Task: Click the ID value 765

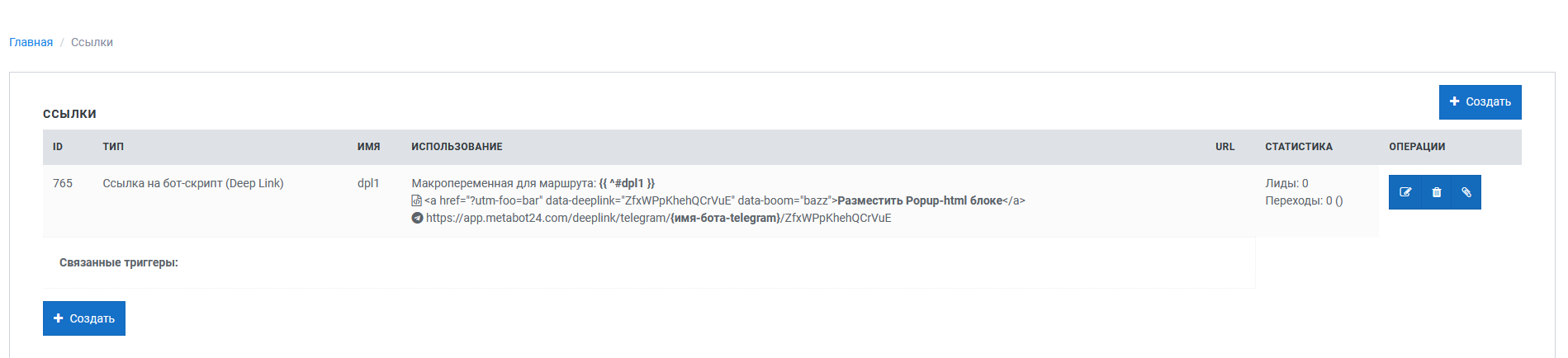Action: [63, 183]
